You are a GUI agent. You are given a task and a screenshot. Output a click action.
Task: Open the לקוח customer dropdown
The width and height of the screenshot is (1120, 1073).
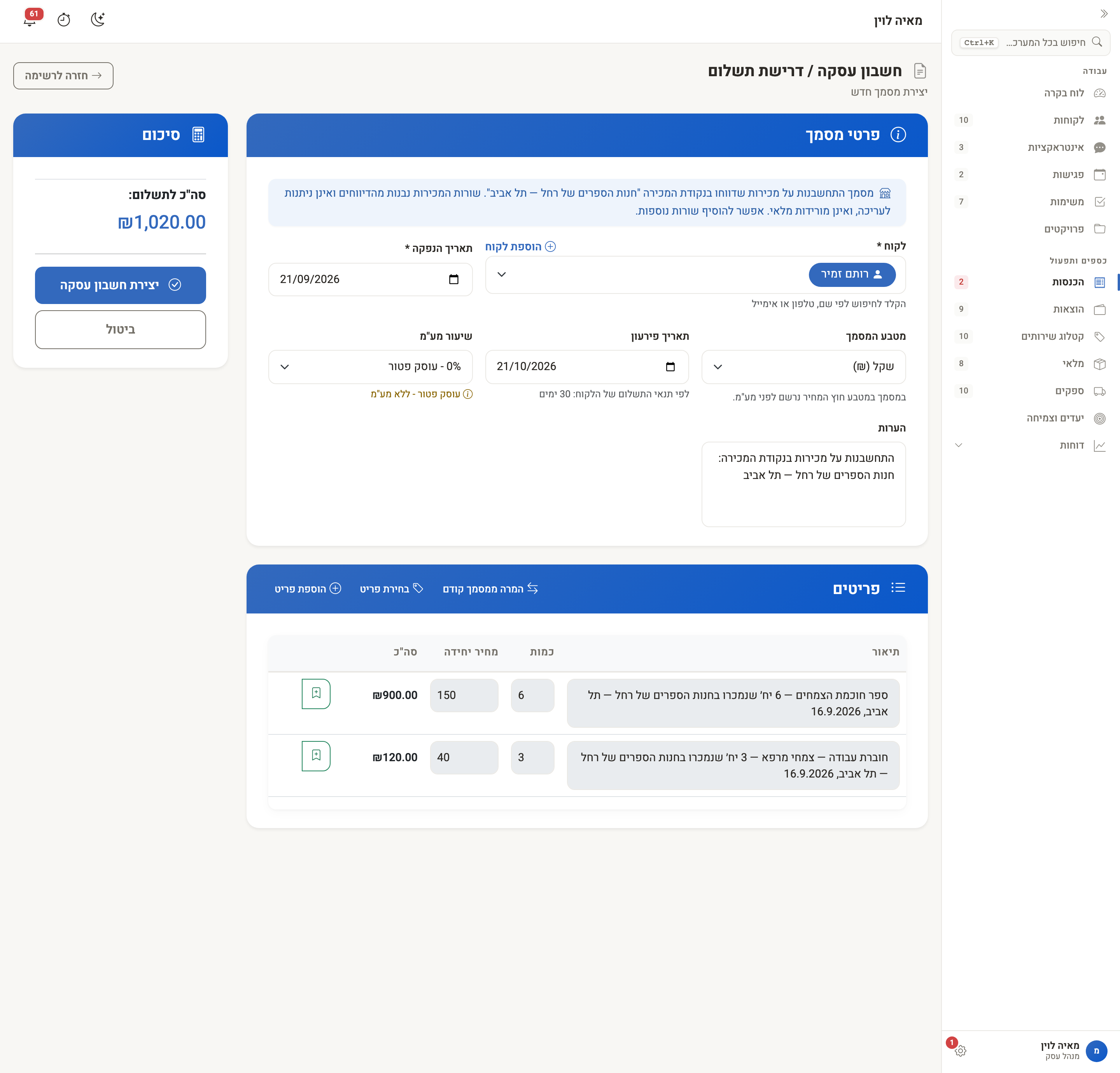pyautogui.click(x=695, y=275)
